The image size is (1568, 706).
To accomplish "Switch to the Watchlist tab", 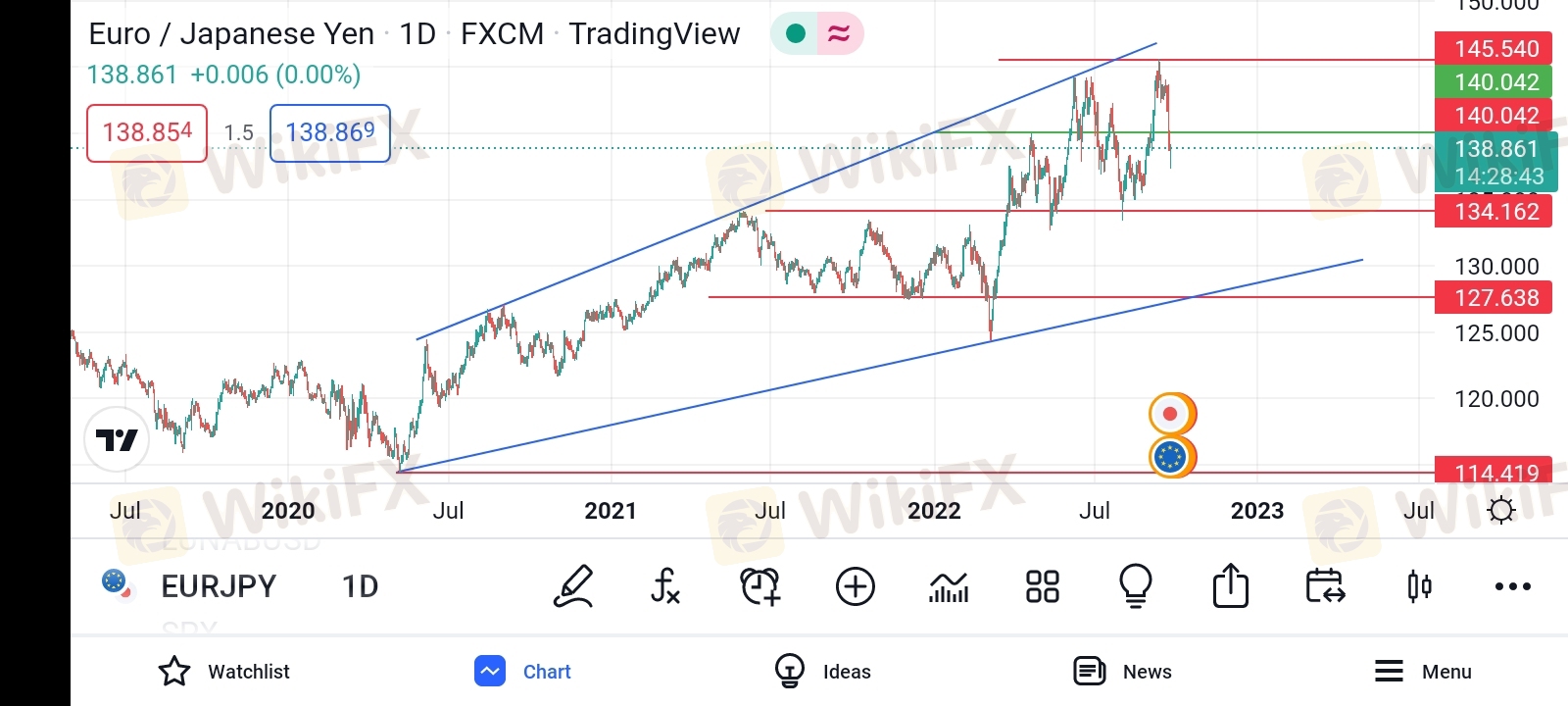I will click(x=224, y=672).
